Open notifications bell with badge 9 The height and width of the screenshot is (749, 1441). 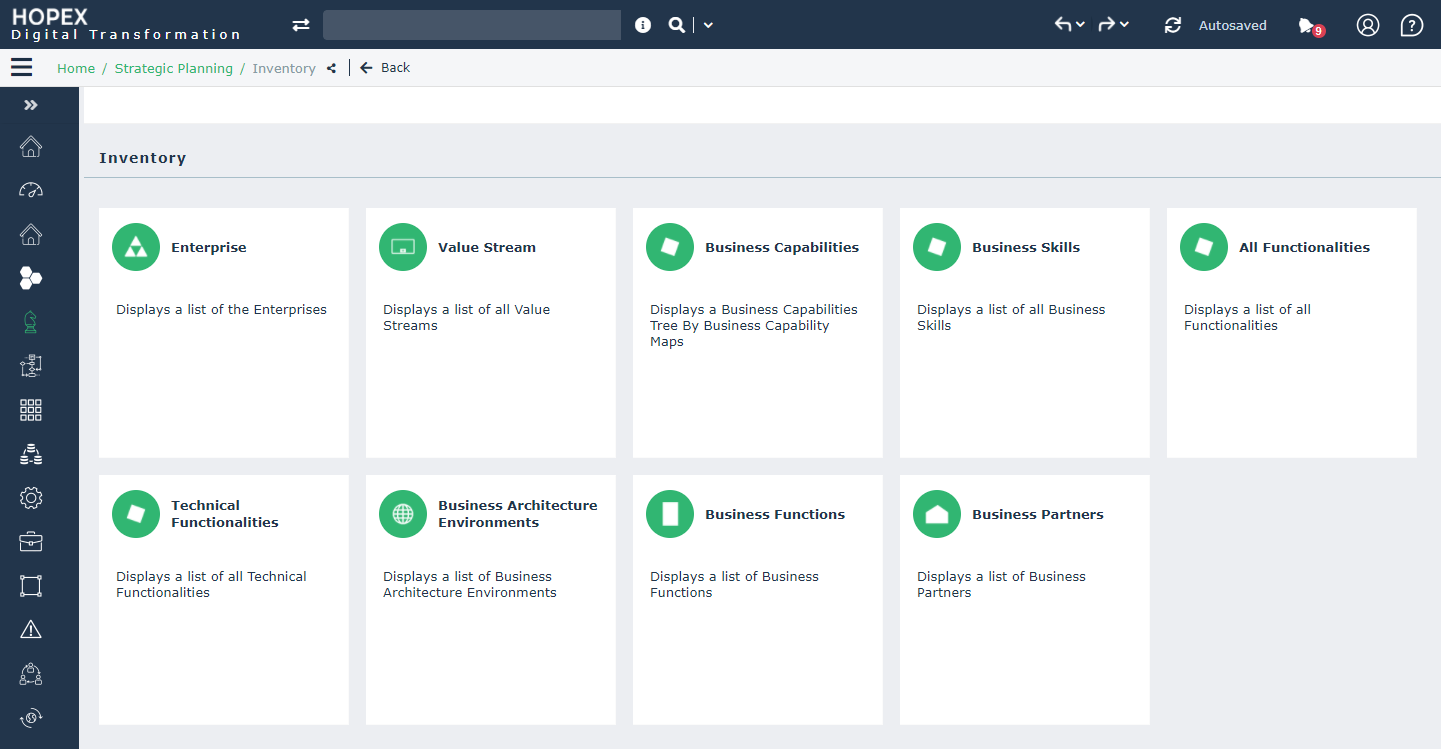click(x=1308, y=26)
